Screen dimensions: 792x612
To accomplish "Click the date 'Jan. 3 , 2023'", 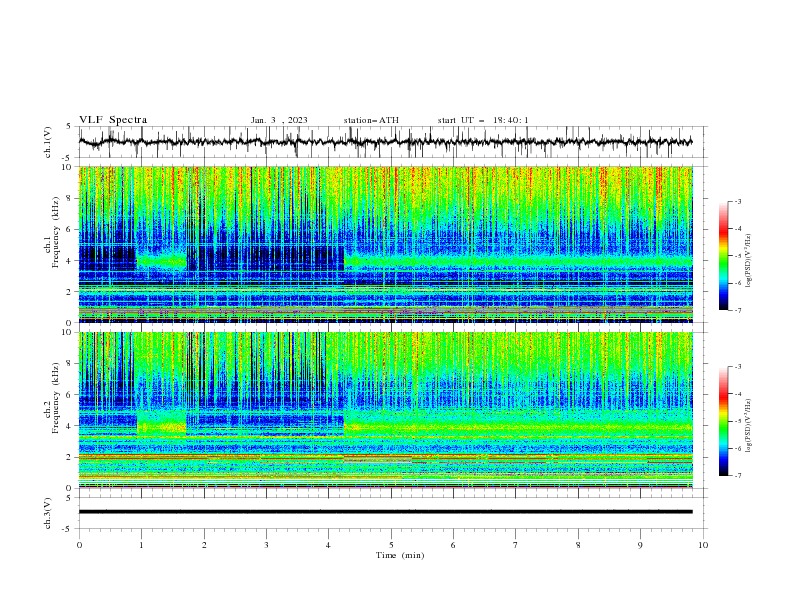I will (279, 120).
